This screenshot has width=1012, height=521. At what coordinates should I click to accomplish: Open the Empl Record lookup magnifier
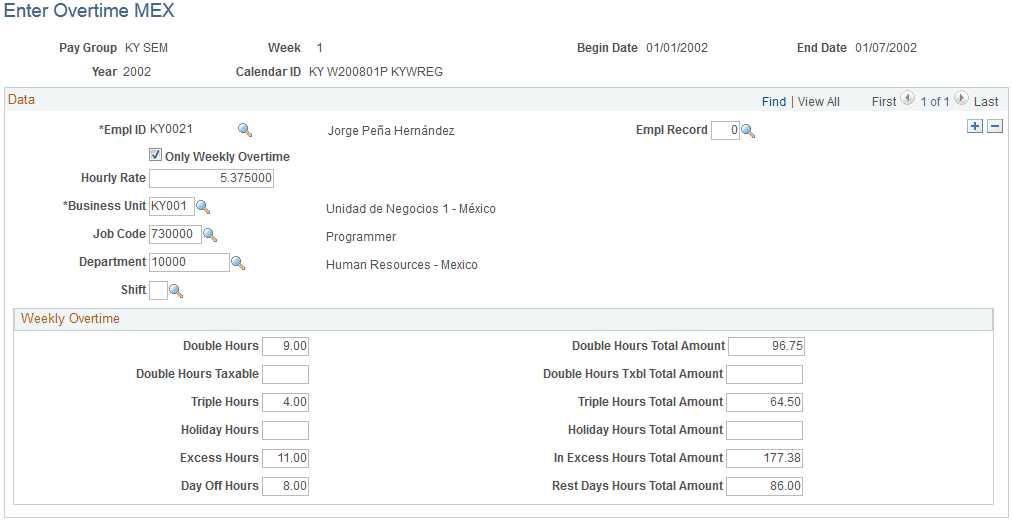(x=747, y=131)
